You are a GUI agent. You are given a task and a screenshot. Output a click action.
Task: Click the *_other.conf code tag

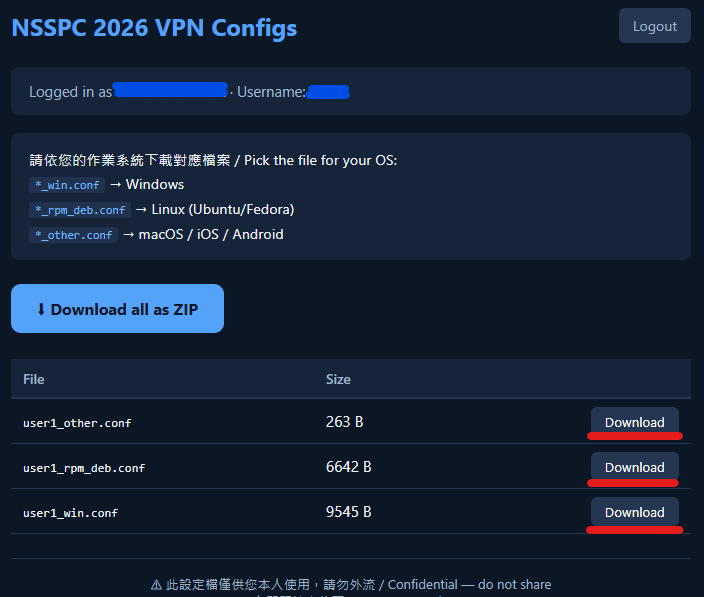(74, 235)
